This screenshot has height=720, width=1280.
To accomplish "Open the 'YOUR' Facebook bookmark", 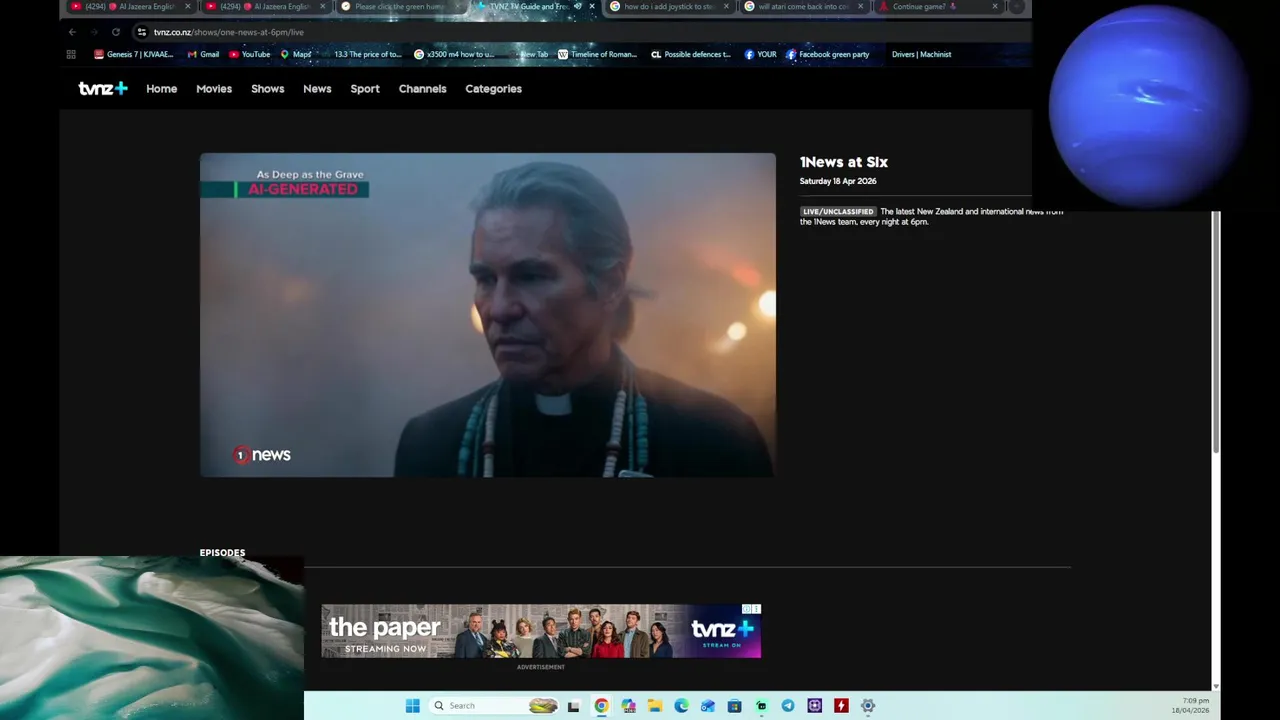I will [760, 54].
